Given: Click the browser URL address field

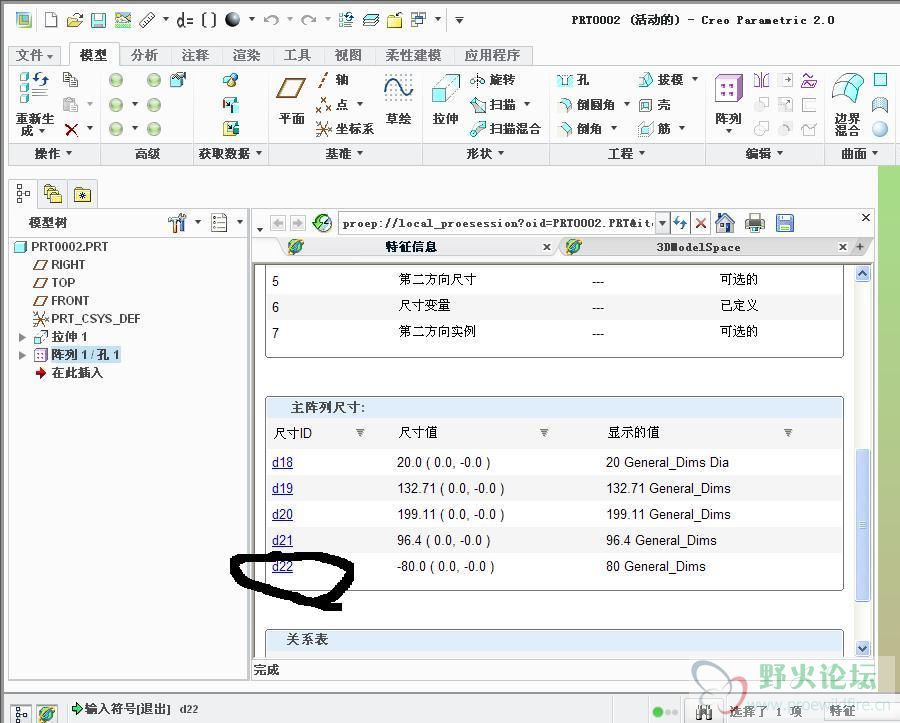Looking at the screenshot, I should tap(497, 223).
